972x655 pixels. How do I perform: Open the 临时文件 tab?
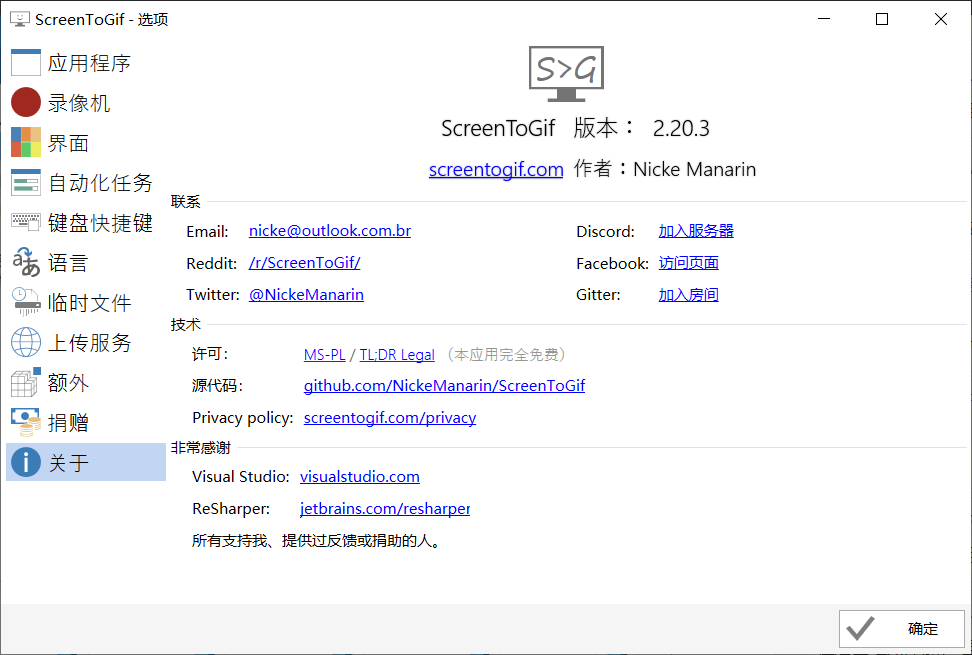(x=86, y=302)
